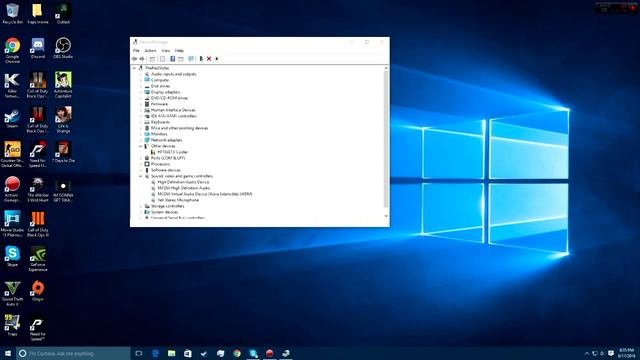Select the Origin desktop shortcut

coord(38,291)
